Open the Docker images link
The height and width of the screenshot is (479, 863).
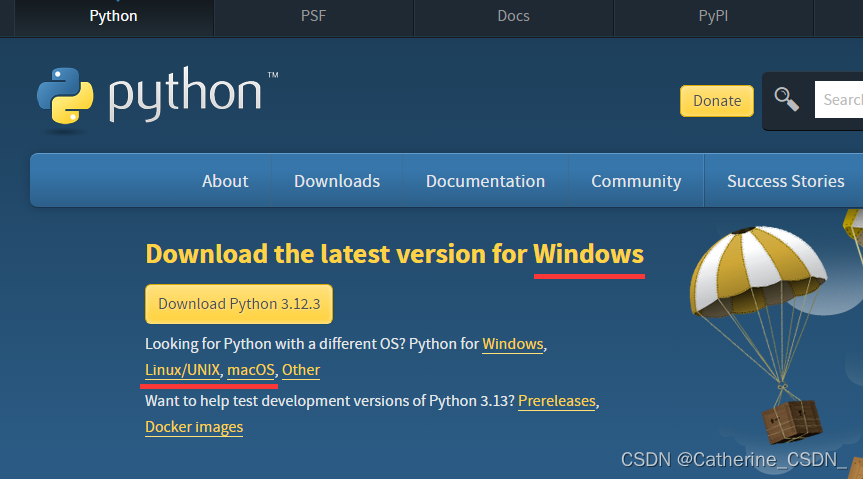194,427
